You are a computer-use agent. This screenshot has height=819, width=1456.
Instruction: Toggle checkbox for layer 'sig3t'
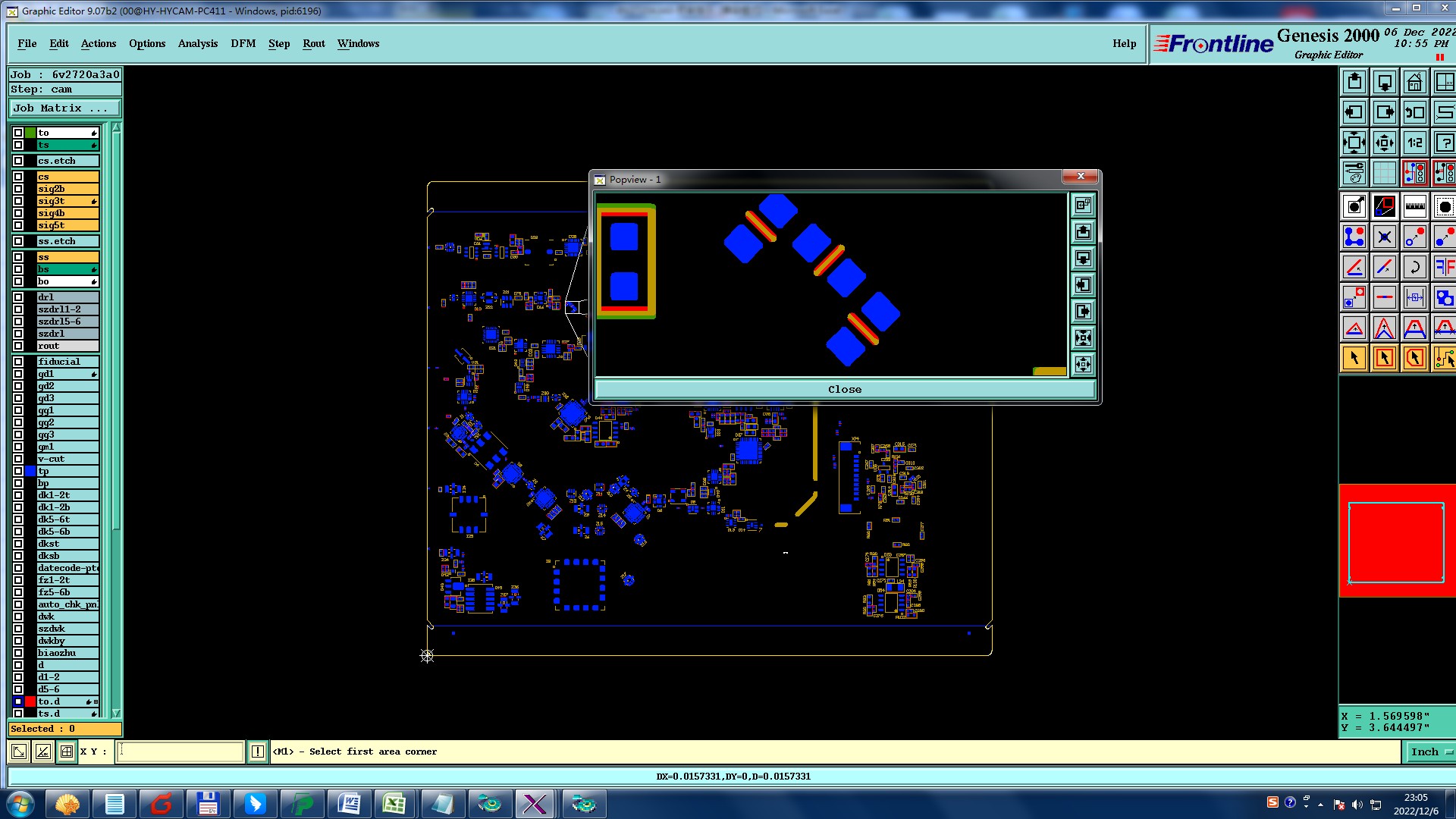point(18,201)
